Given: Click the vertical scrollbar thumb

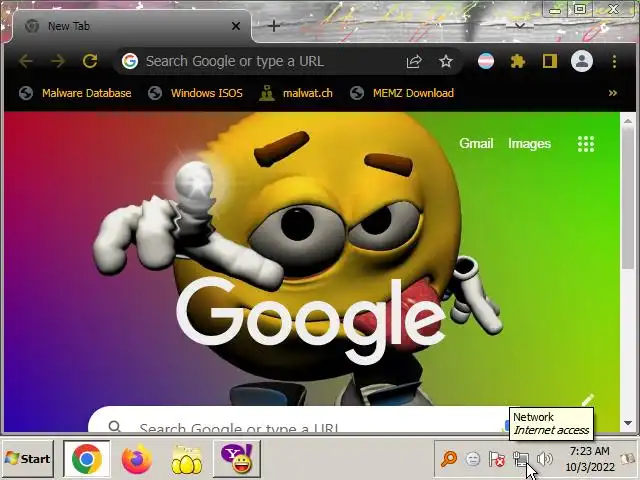Looking at the screenshot, I should pyautogui.click(x=628, y=199).
